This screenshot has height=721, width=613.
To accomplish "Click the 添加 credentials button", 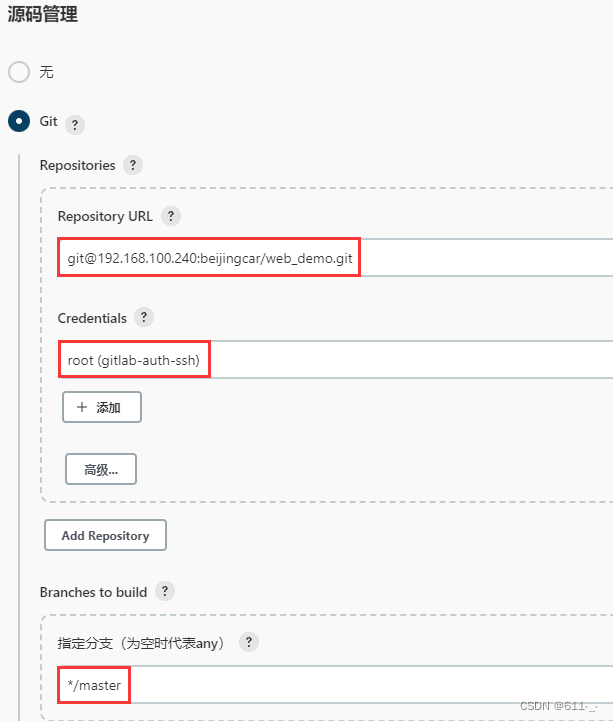I will pyautogui.click(x=102, y=407).
